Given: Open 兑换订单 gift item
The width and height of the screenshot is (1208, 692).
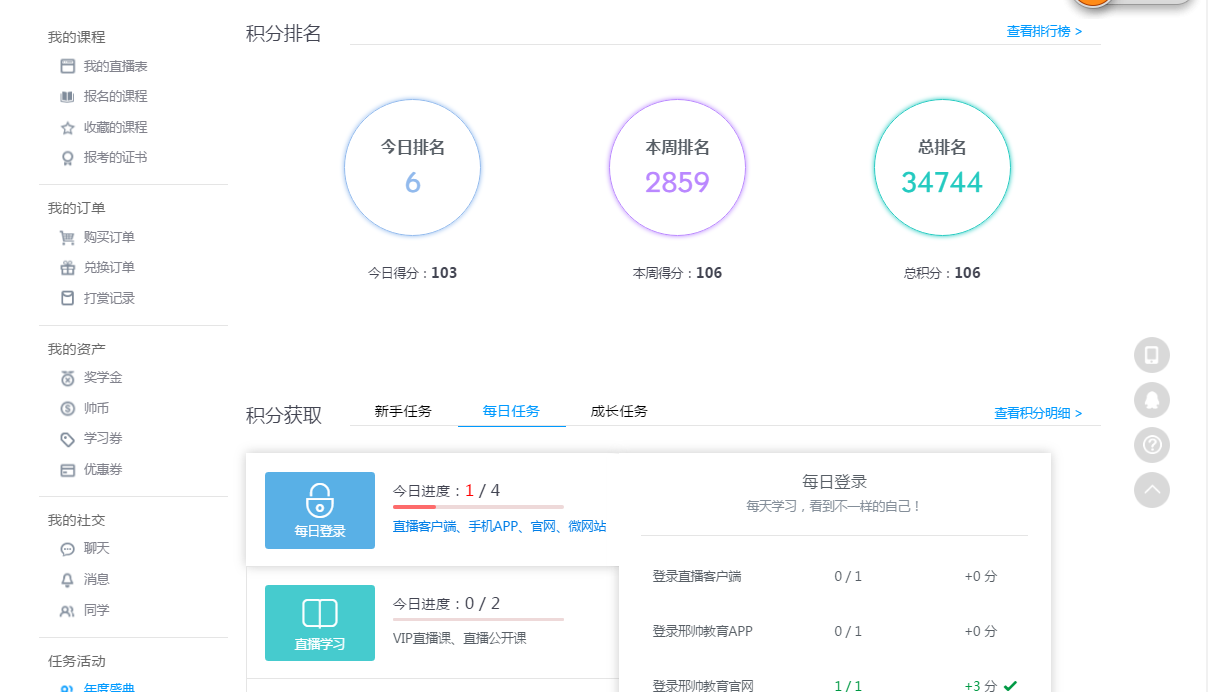Looking at the screenshot, I should pos(108,267).
